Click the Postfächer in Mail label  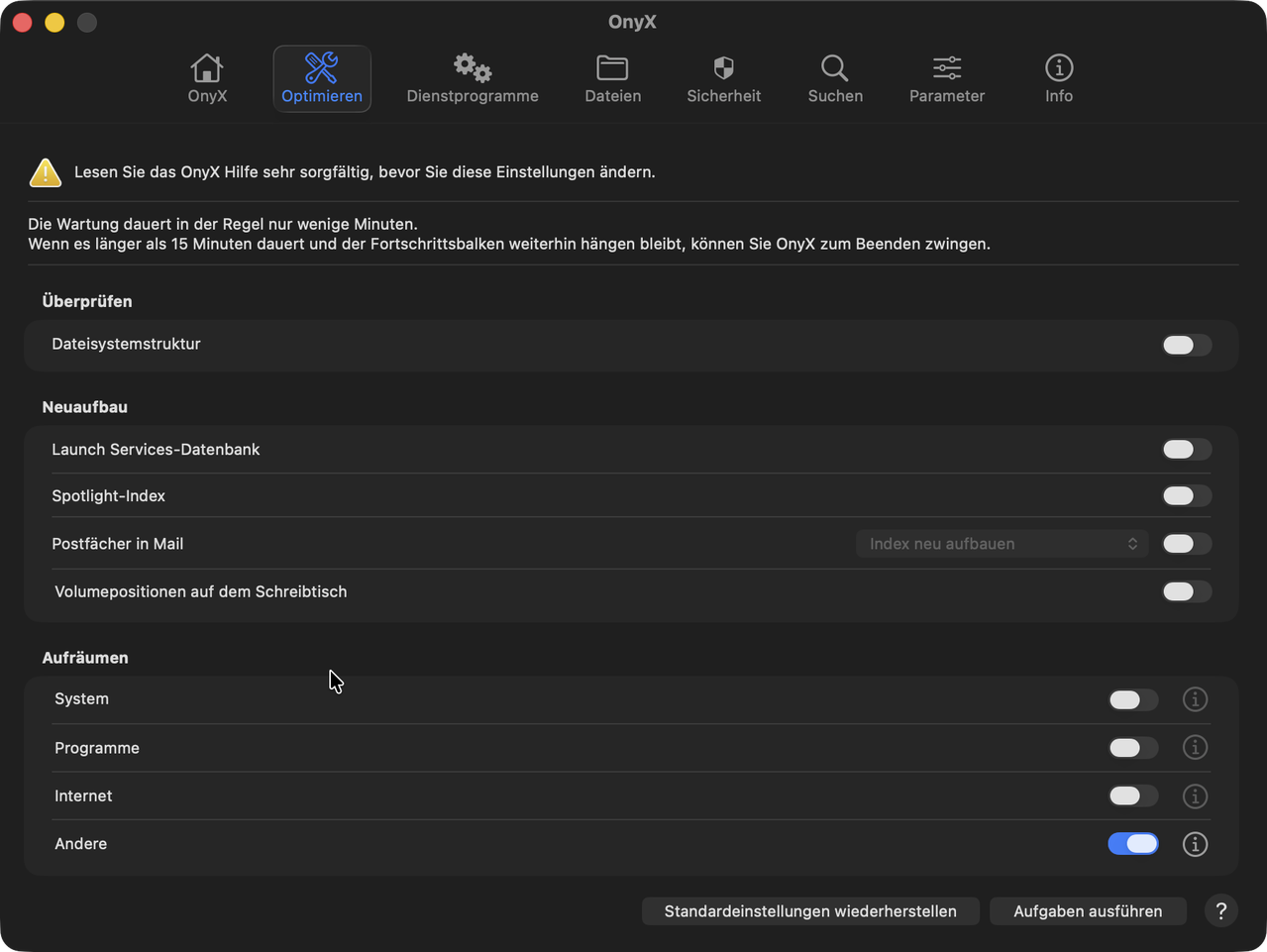pyautogui.click(x=117, y=544)
